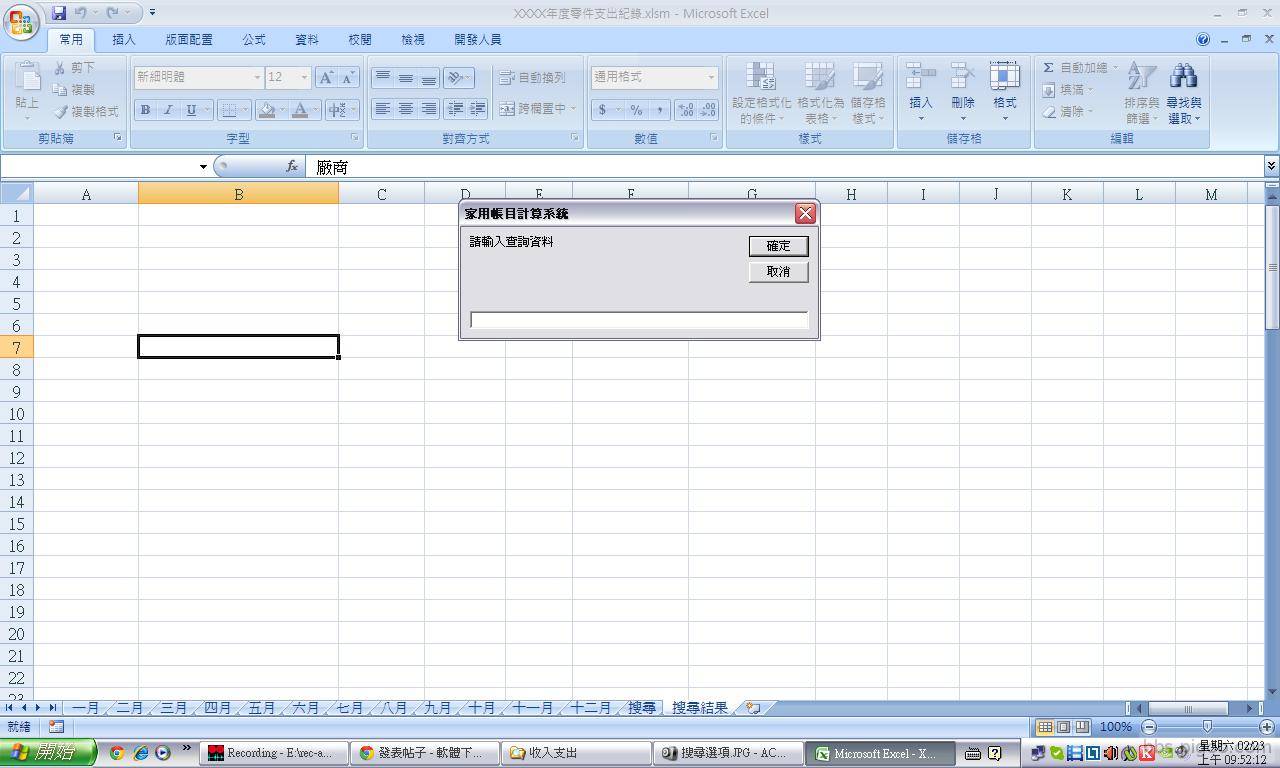The height and width of the screenshot is (768, 1280).
Task: Open 排序與篩選 sort and filter
Action: 1141,93
